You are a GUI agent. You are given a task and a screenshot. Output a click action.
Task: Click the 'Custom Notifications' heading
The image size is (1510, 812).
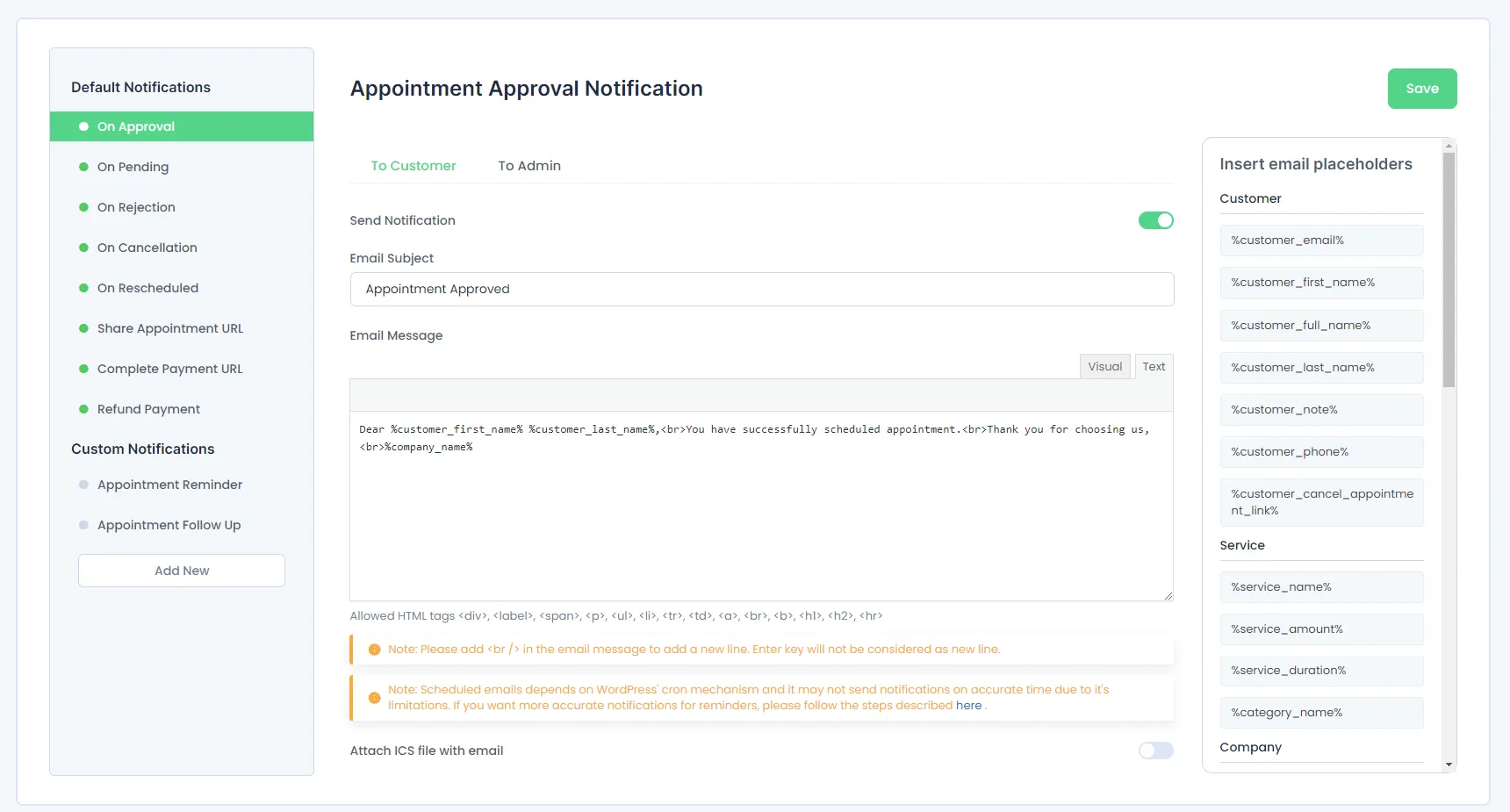143,449
